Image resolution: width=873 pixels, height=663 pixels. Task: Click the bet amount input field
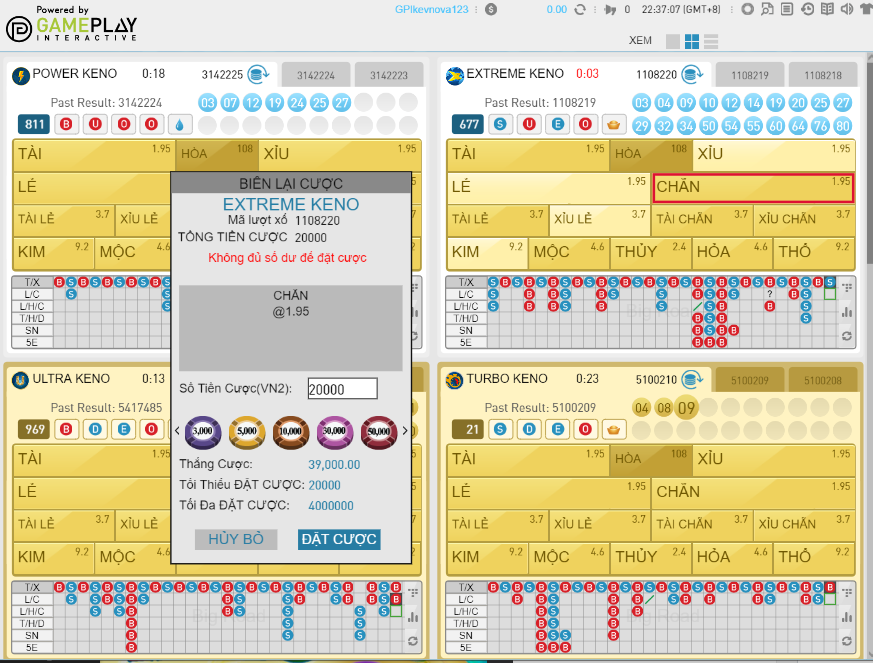click(342, 389)
